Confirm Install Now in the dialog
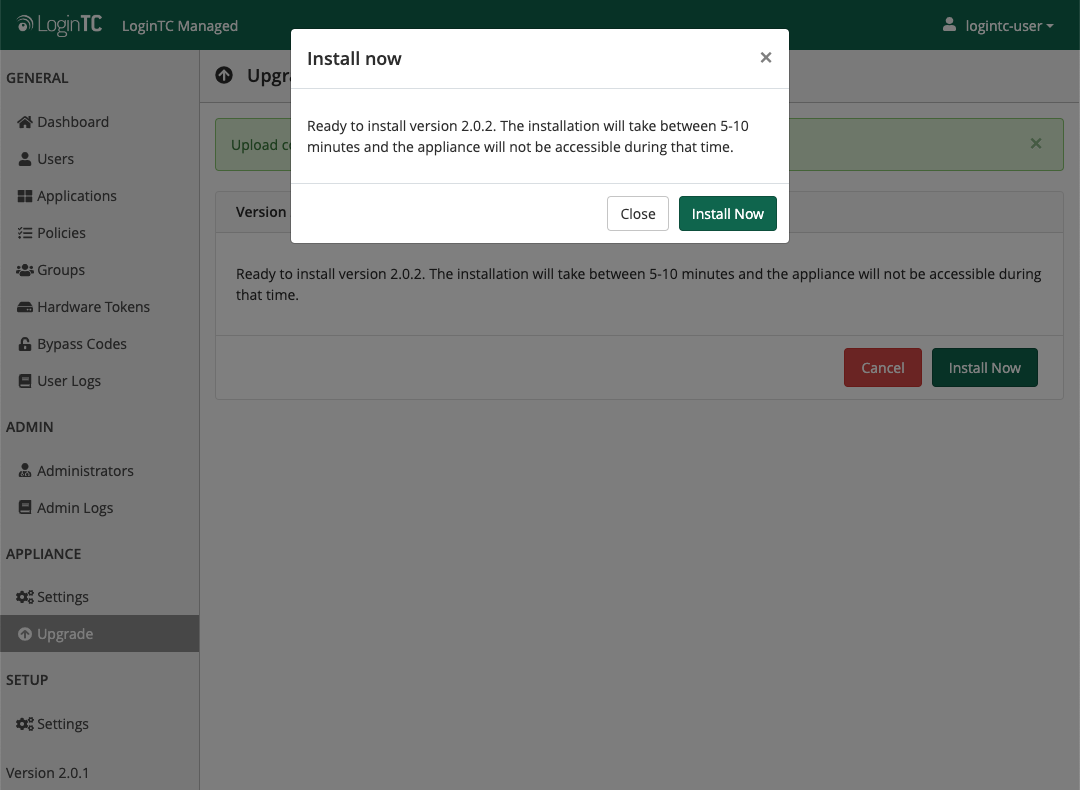This screenshot has height=790, width=1080. [727, 214]
